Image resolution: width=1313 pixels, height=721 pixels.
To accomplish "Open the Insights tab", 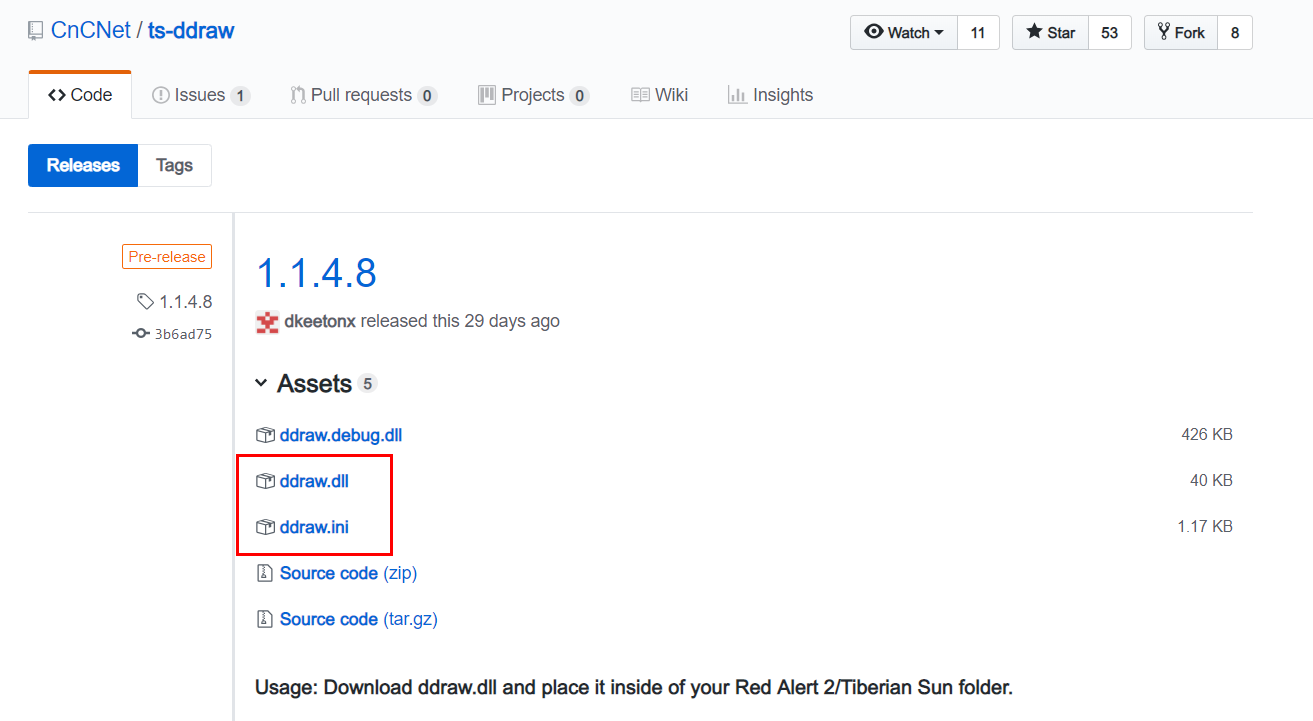I will (x=770, y=95).
